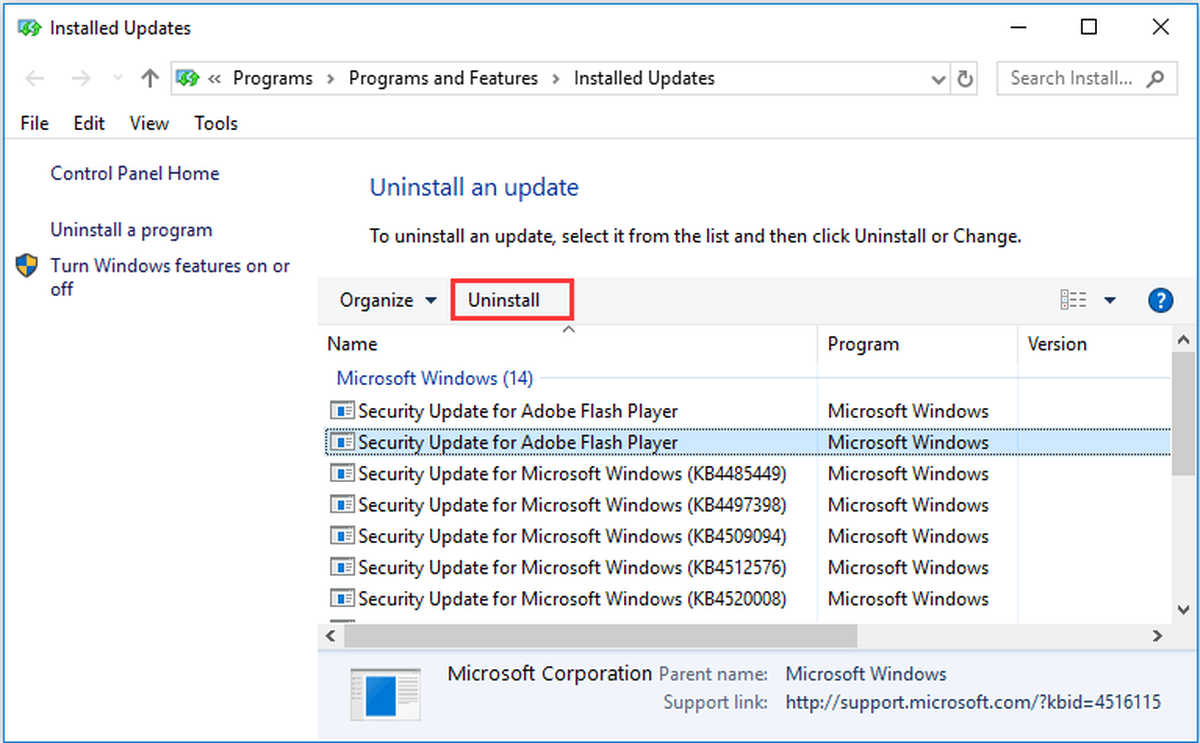Click the Forward navigation arrow

point(82,78)
